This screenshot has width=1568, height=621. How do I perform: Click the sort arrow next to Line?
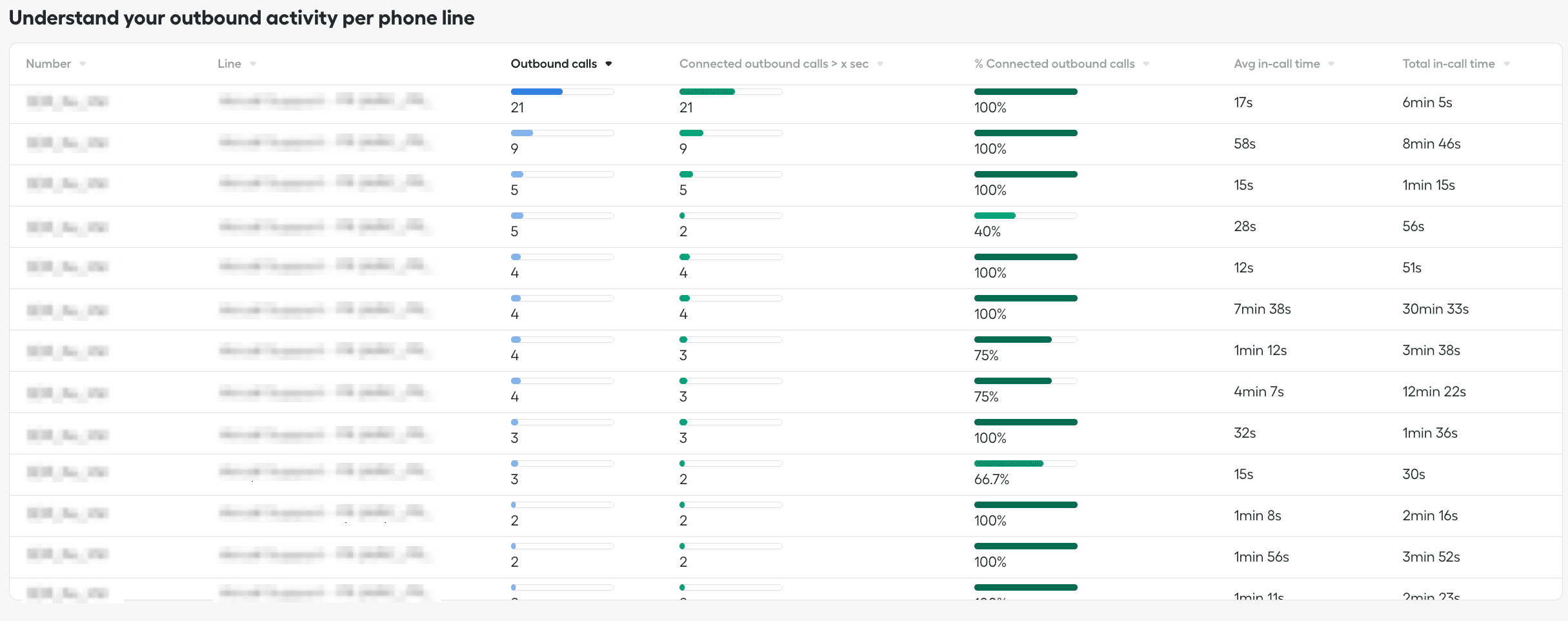pos(253,64)
